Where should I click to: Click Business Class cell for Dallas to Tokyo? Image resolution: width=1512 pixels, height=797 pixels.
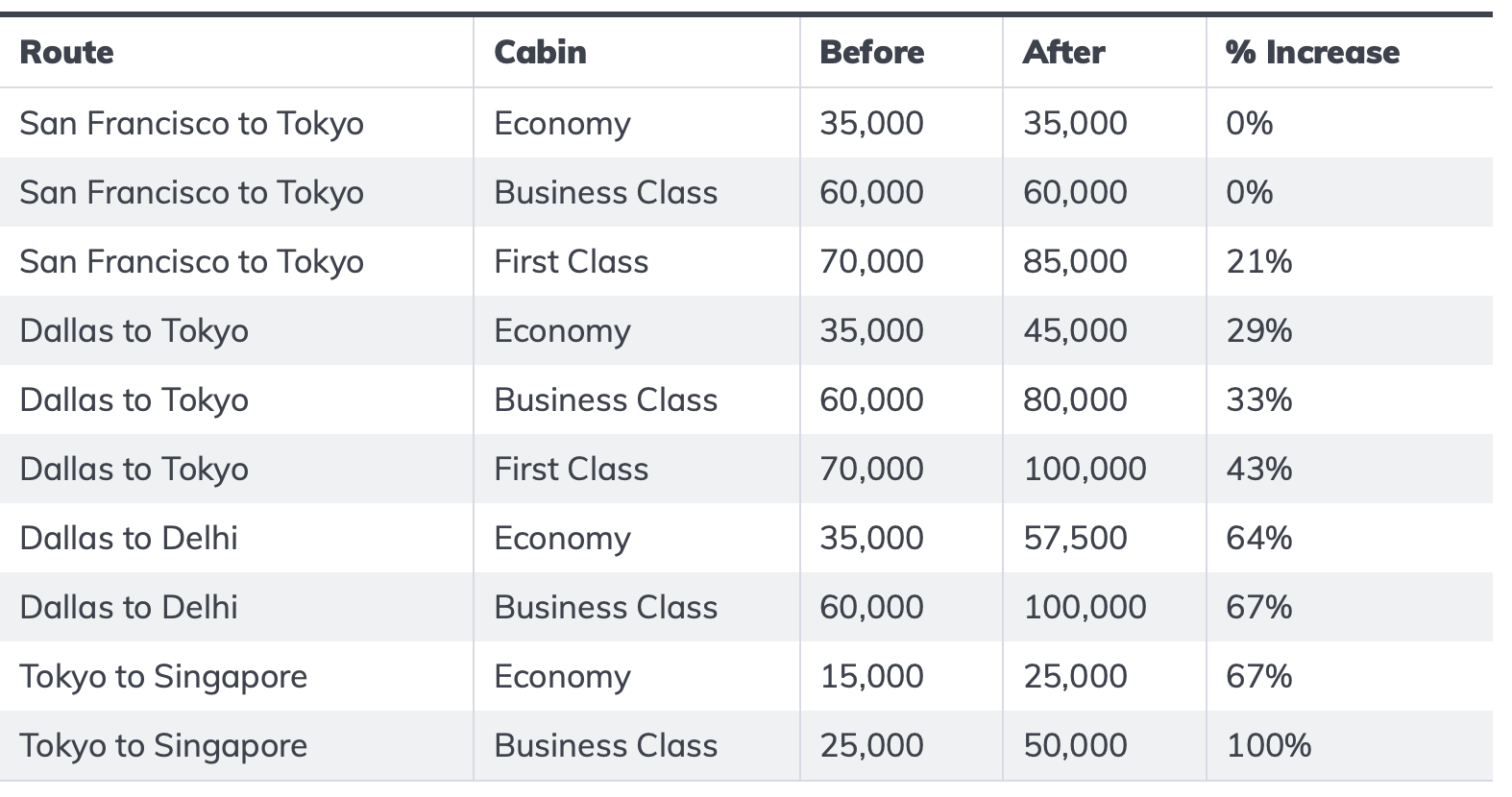(605, 399)
